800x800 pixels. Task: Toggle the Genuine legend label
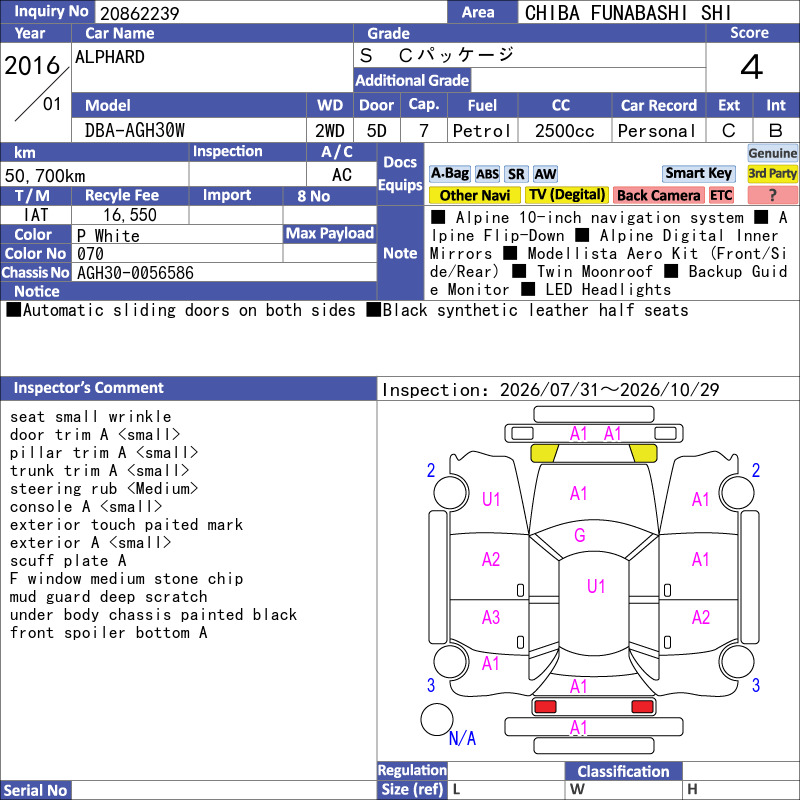(772, 154)
